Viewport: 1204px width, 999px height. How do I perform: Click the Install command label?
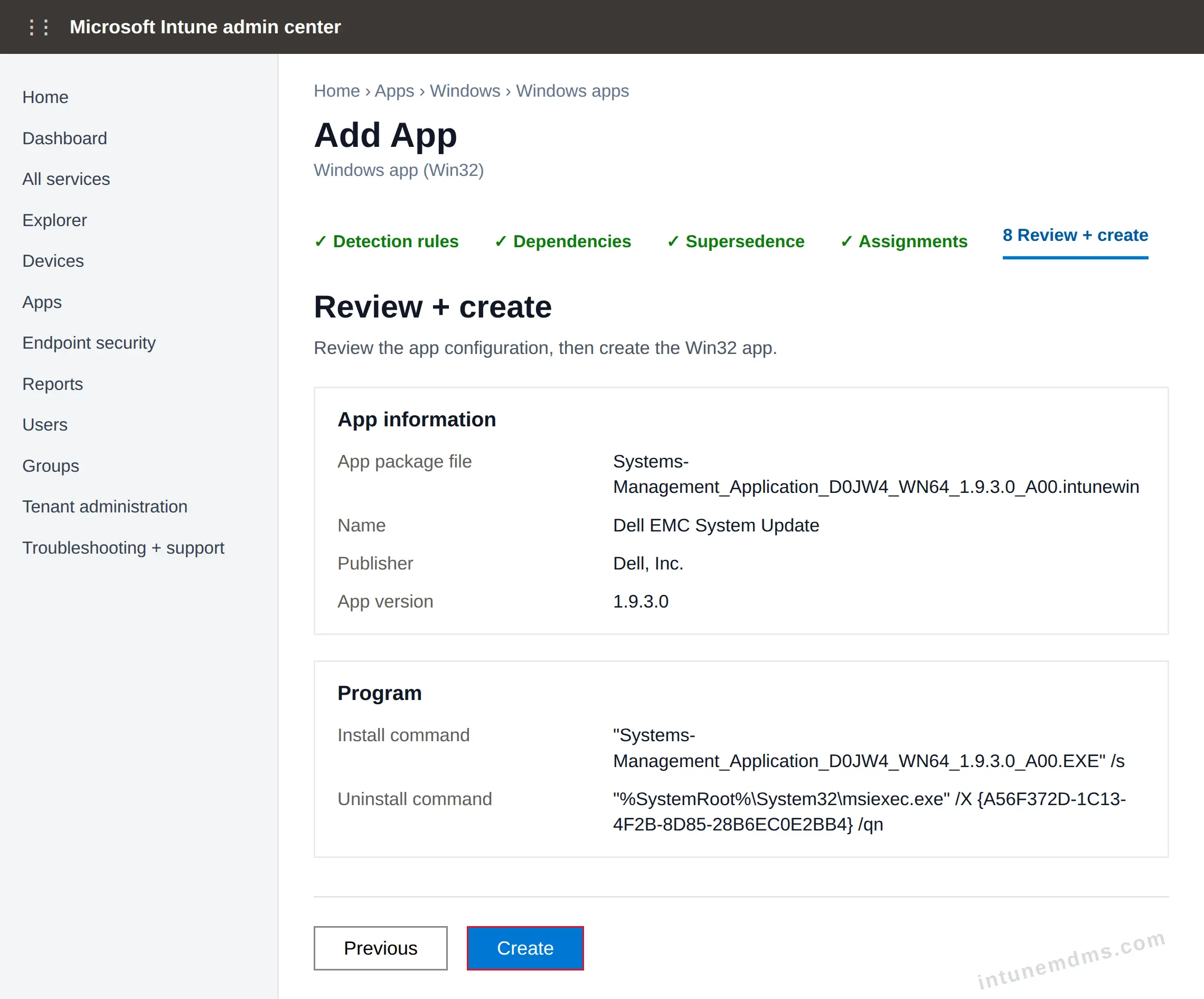[x=403, y=735]
